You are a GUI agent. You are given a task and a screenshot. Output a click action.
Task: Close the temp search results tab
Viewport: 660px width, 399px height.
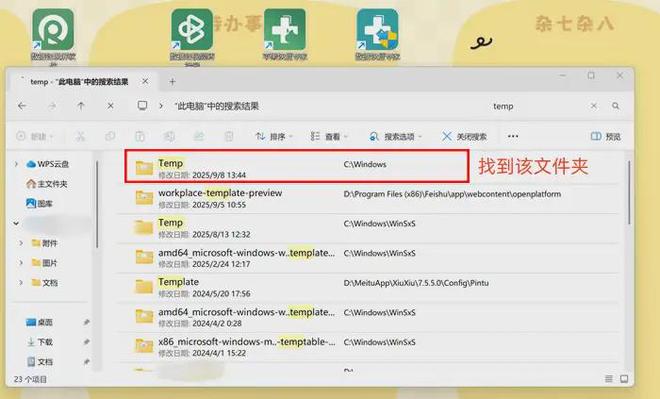click(145, 81)
